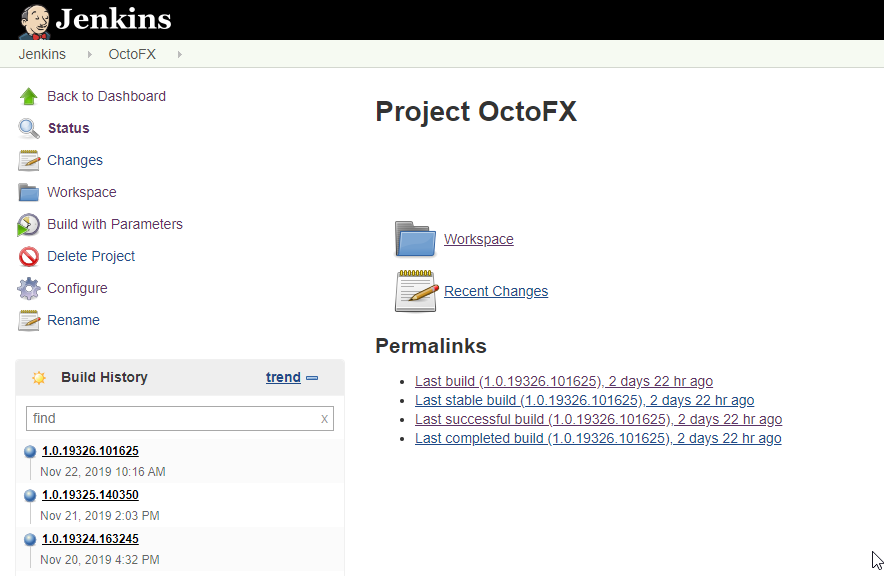Click the timestamp Nov 22, 2019 10:16 AM
The image size is (884, 576).
pos(103,472)
